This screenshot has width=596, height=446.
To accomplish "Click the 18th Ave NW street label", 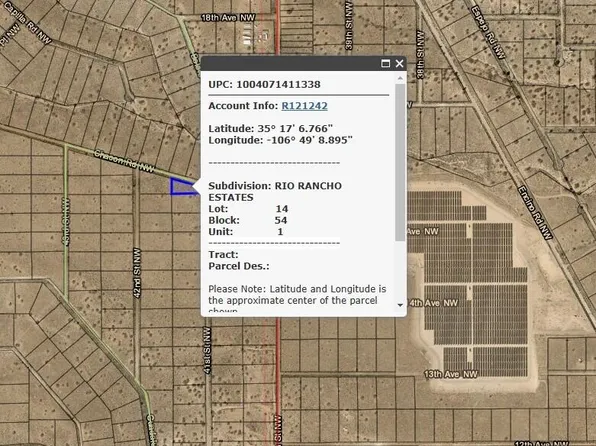I will (x=228, y=18).
